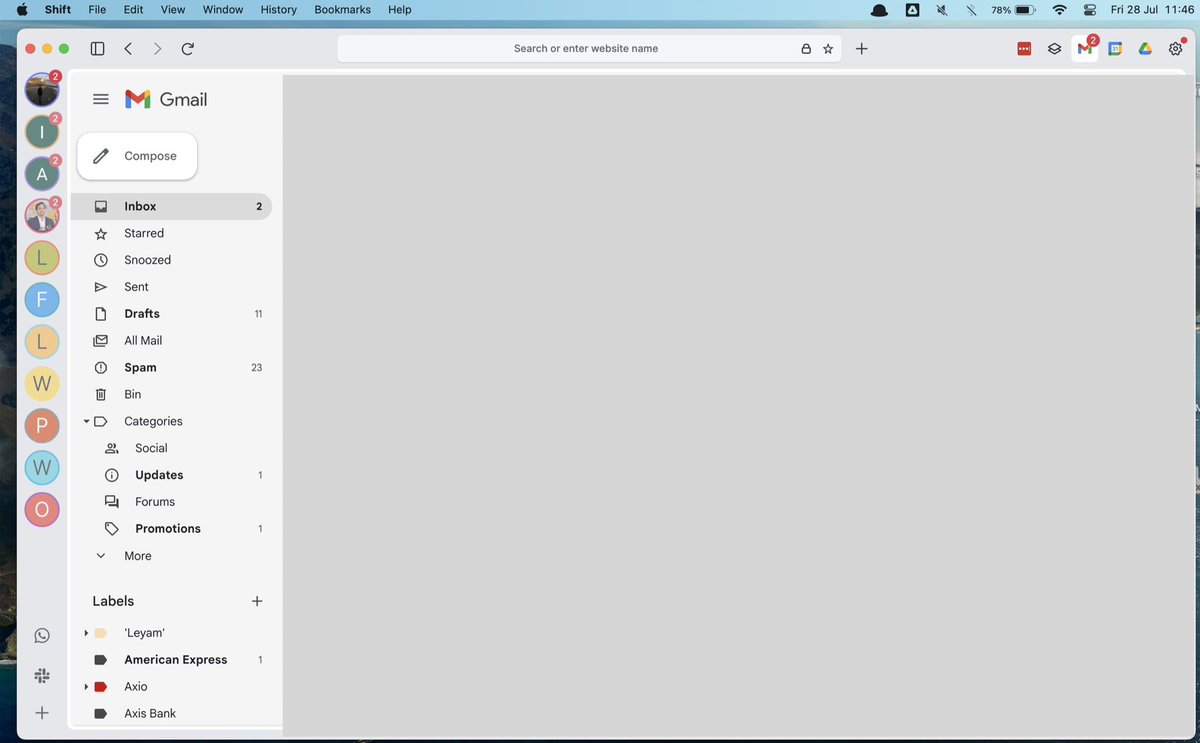
Task: Open WhatsApp from the Shift sidebar
Action: tap(42, 636)
